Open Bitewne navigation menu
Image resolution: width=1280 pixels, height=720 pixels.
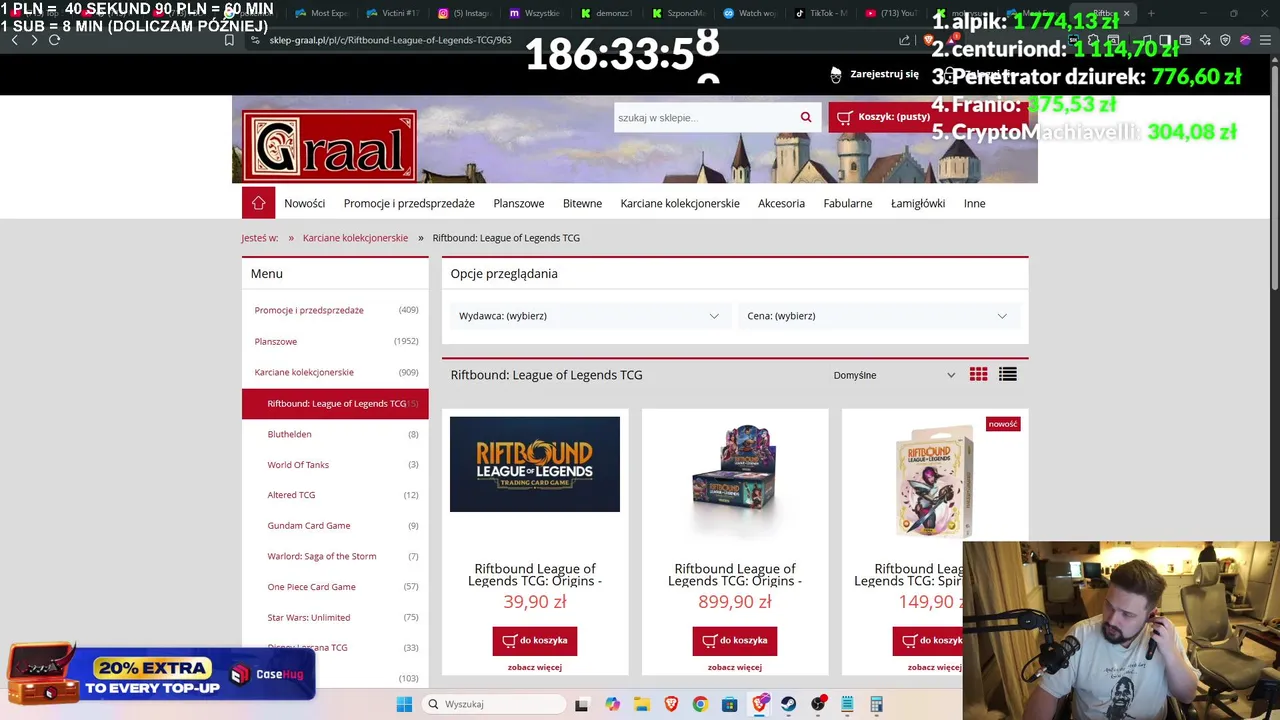(x=582, y=203)
